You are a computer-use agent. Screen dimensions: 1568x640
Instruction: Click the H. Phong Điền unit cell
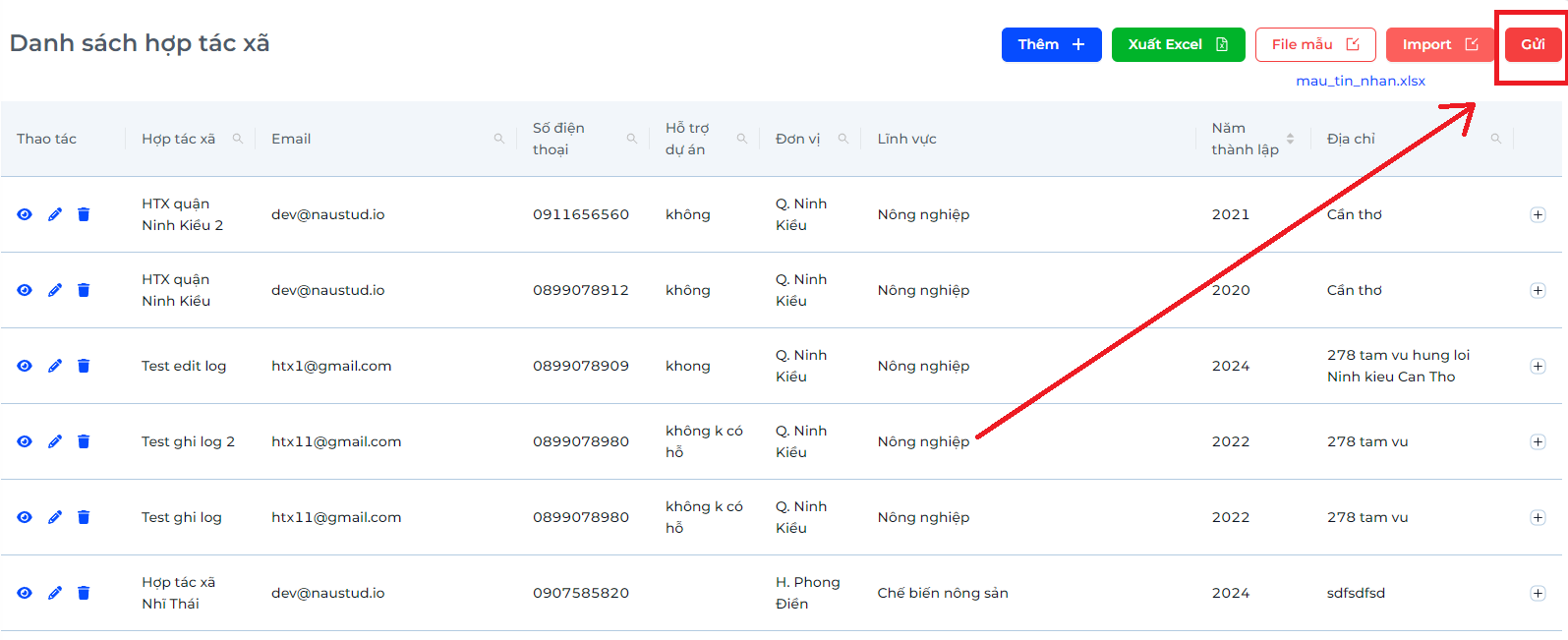tap(807, 593)
